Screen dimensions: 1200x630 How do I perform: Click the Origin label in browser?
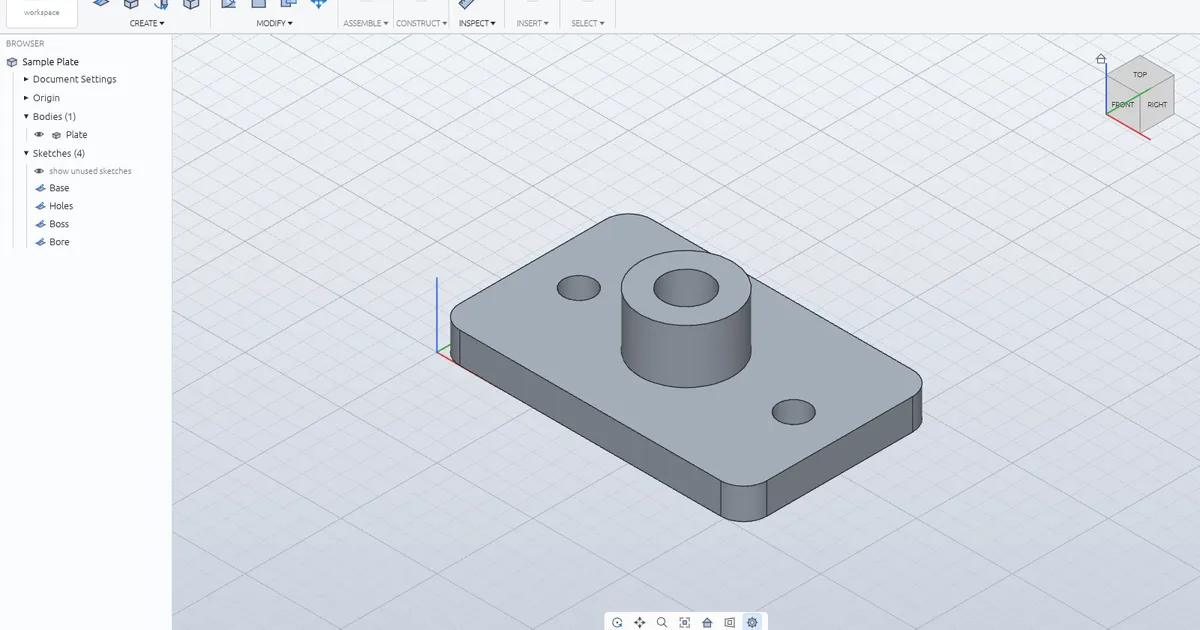[46, 98]
